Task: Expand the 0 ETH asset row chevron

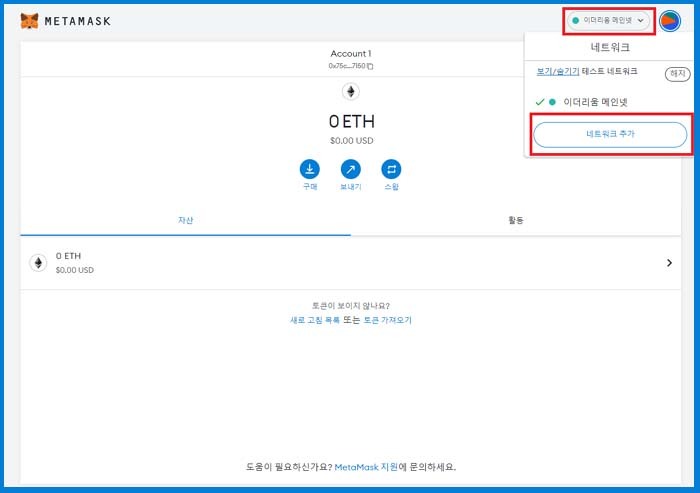Action: 669,263
